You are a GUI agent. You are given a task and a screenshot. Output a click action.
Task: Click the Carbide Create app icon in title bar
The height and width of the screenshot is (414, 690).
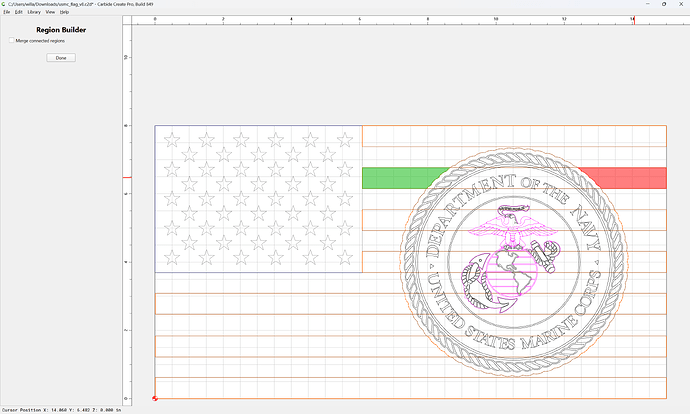pyautogui.click(x=4, y=4)
